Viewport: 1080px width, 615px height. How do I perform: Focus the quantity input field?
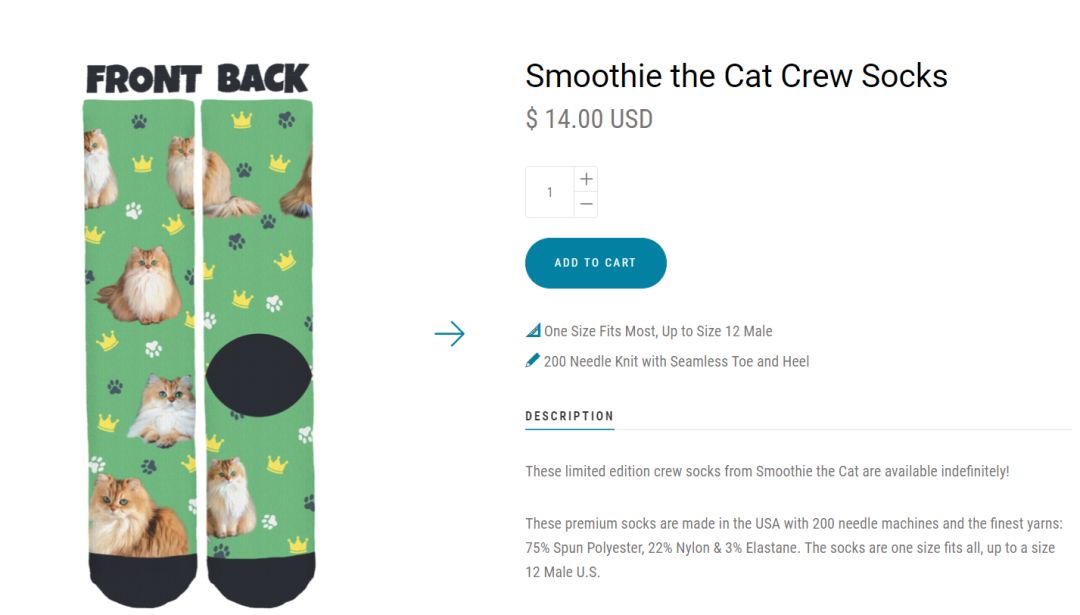click(x=549, y=192)
